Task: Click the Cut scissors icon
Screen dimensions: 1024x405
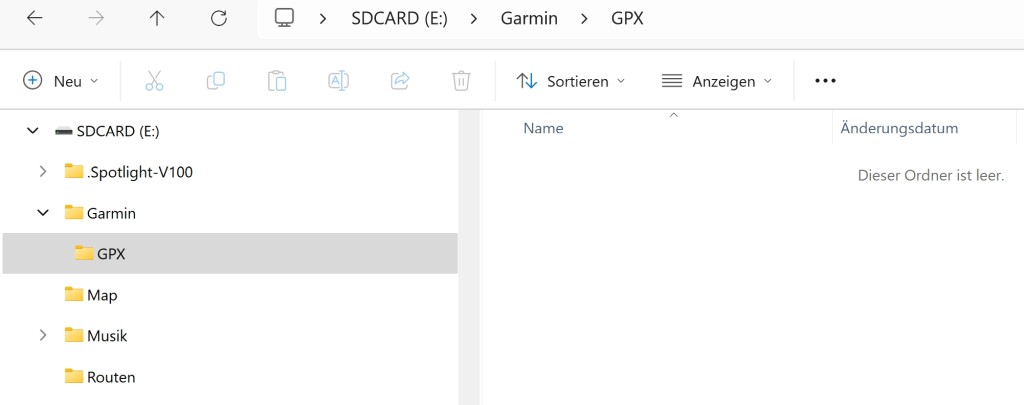Action: point(154,81)
